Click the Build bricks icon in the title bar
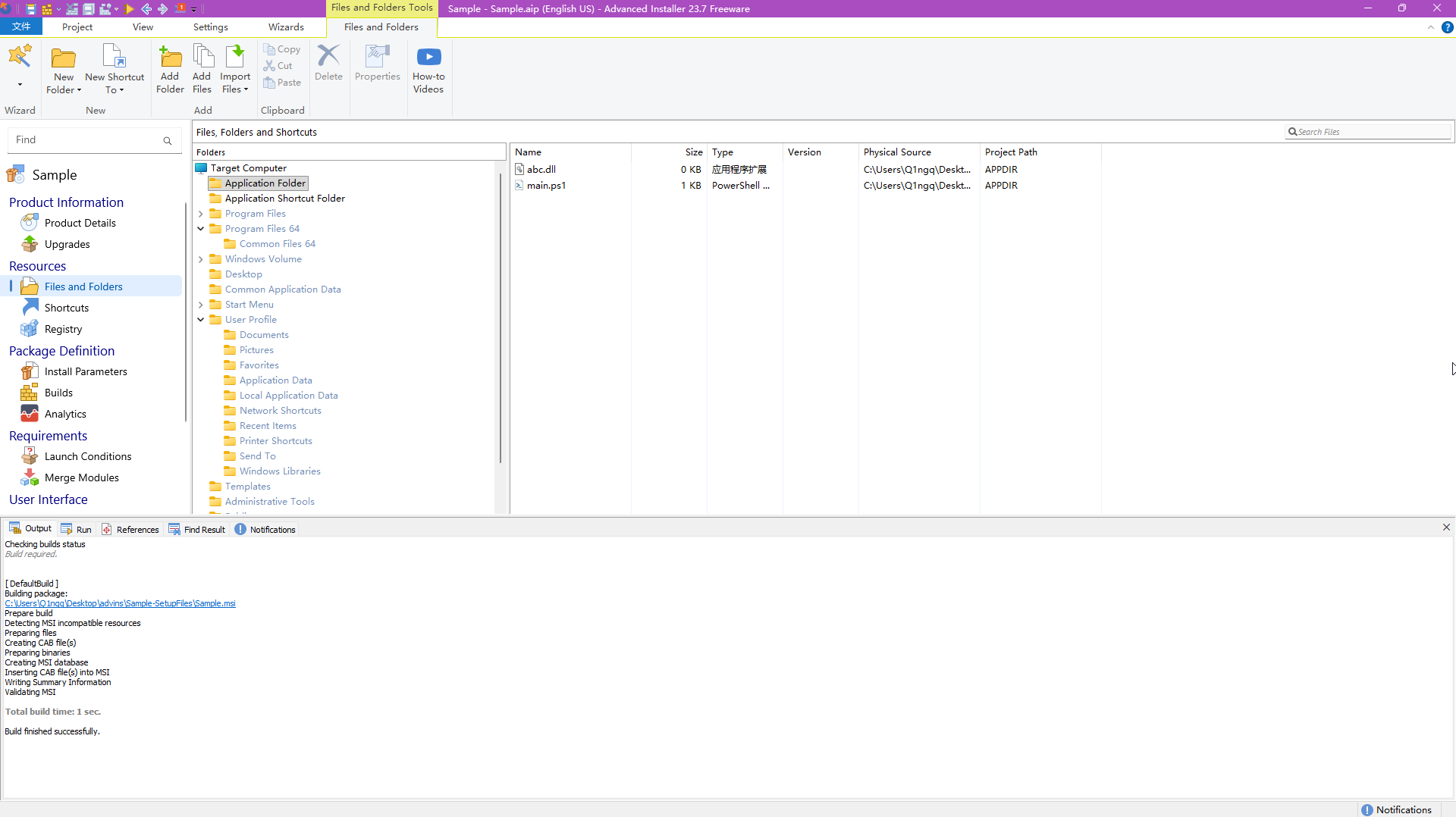This screenshot has height=817, width=1456. (47, 9)
